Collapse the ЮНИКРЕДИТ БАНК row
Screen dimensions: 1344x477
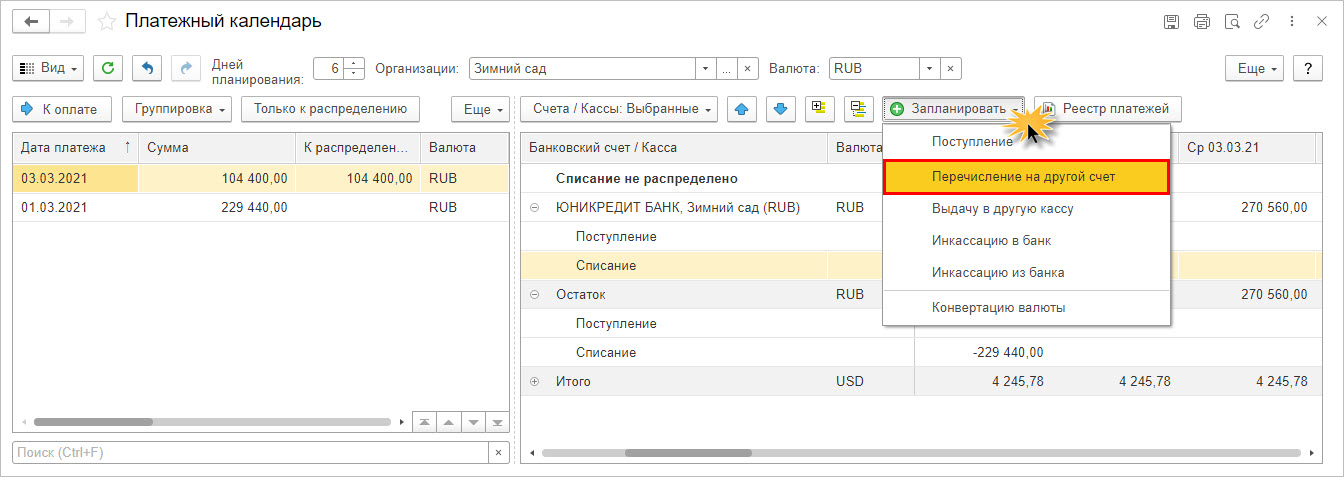point(534,208)
